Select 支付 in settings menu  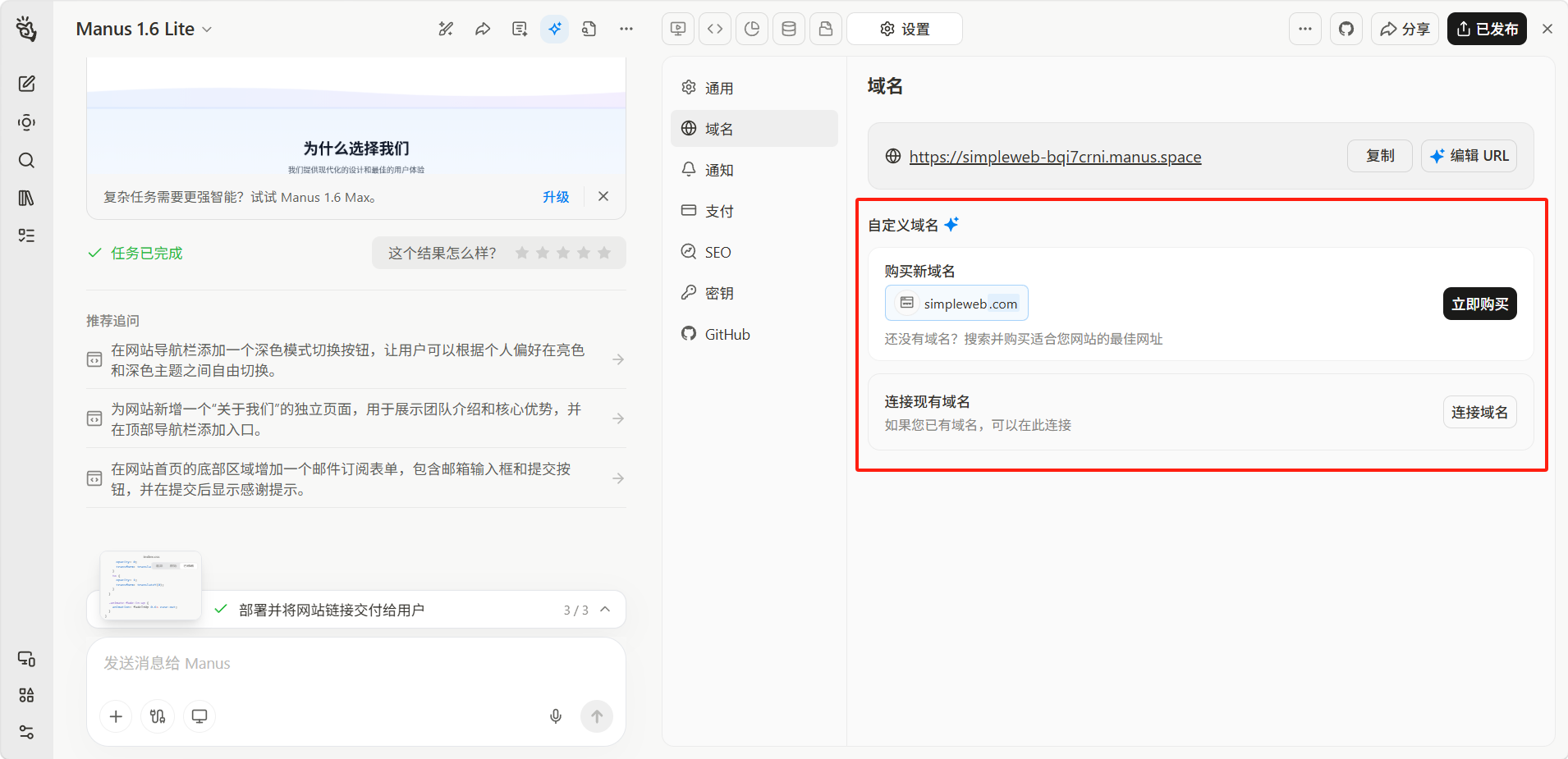click(x=754, y=211)
